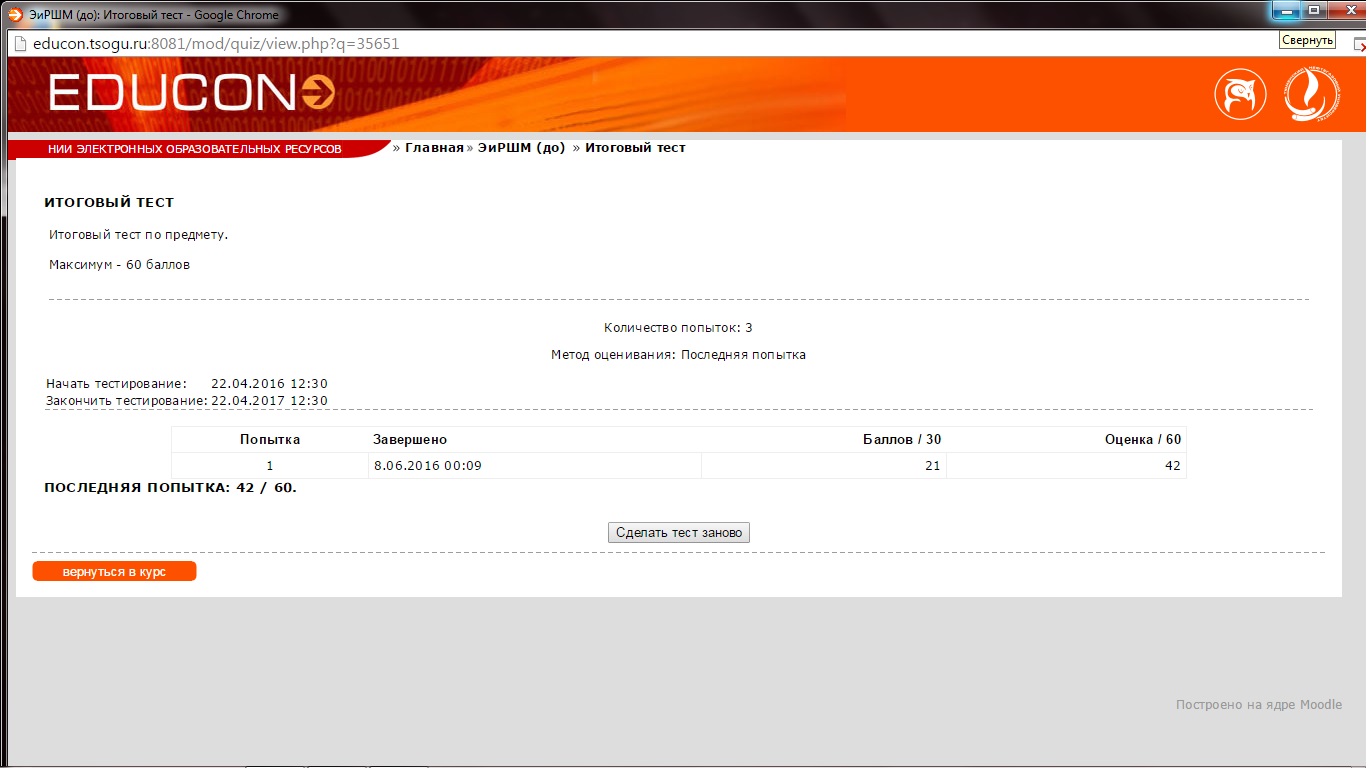Minimize the Chrome window
The width and height of the screenshot is (1369, 768).
tap(1285, 11)
